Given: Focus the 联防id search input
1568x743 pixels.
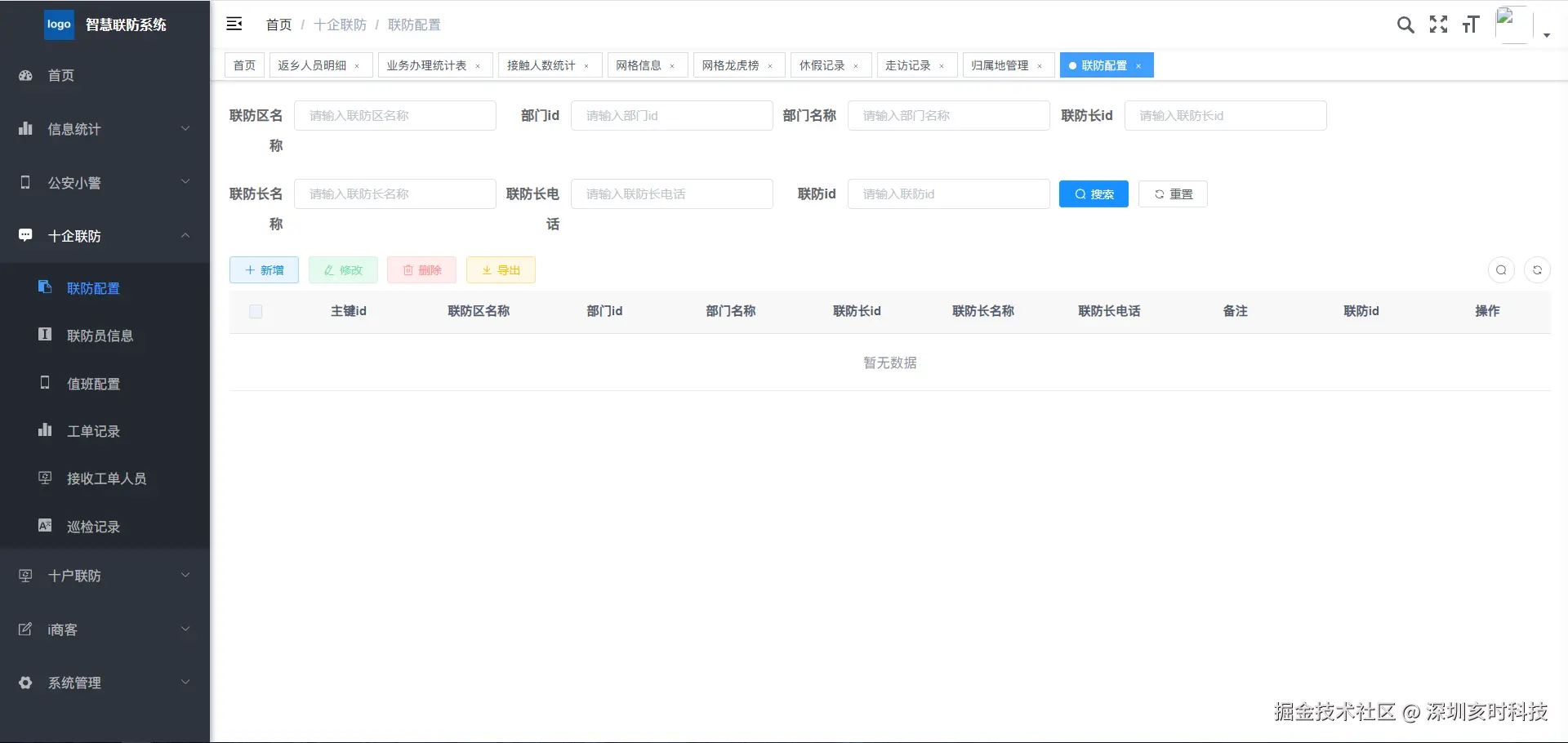Looking at the screenshot, I should pyautogui.click(x=949, y=194).
